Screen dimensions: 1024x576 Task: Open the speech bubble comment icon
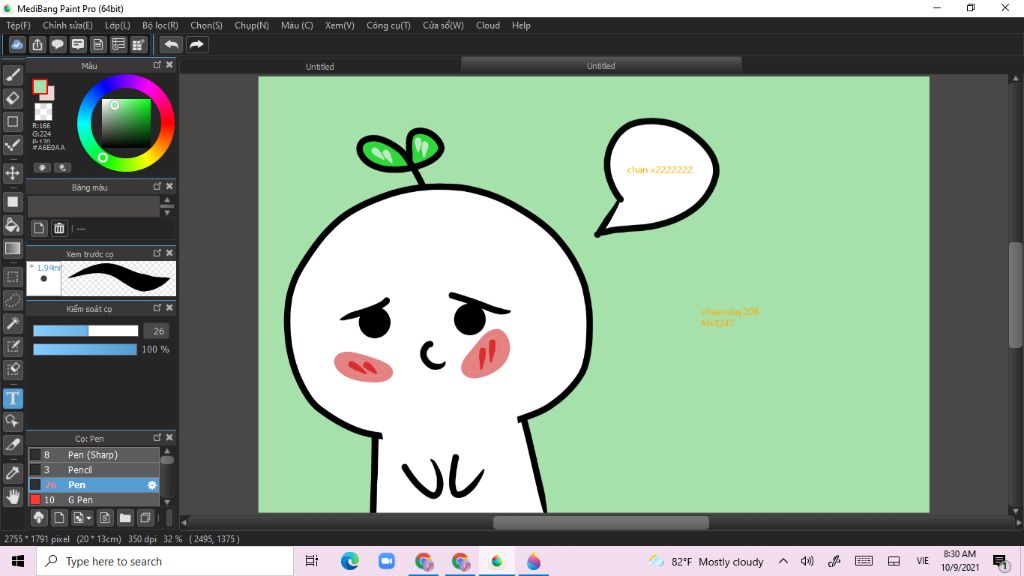57,44
